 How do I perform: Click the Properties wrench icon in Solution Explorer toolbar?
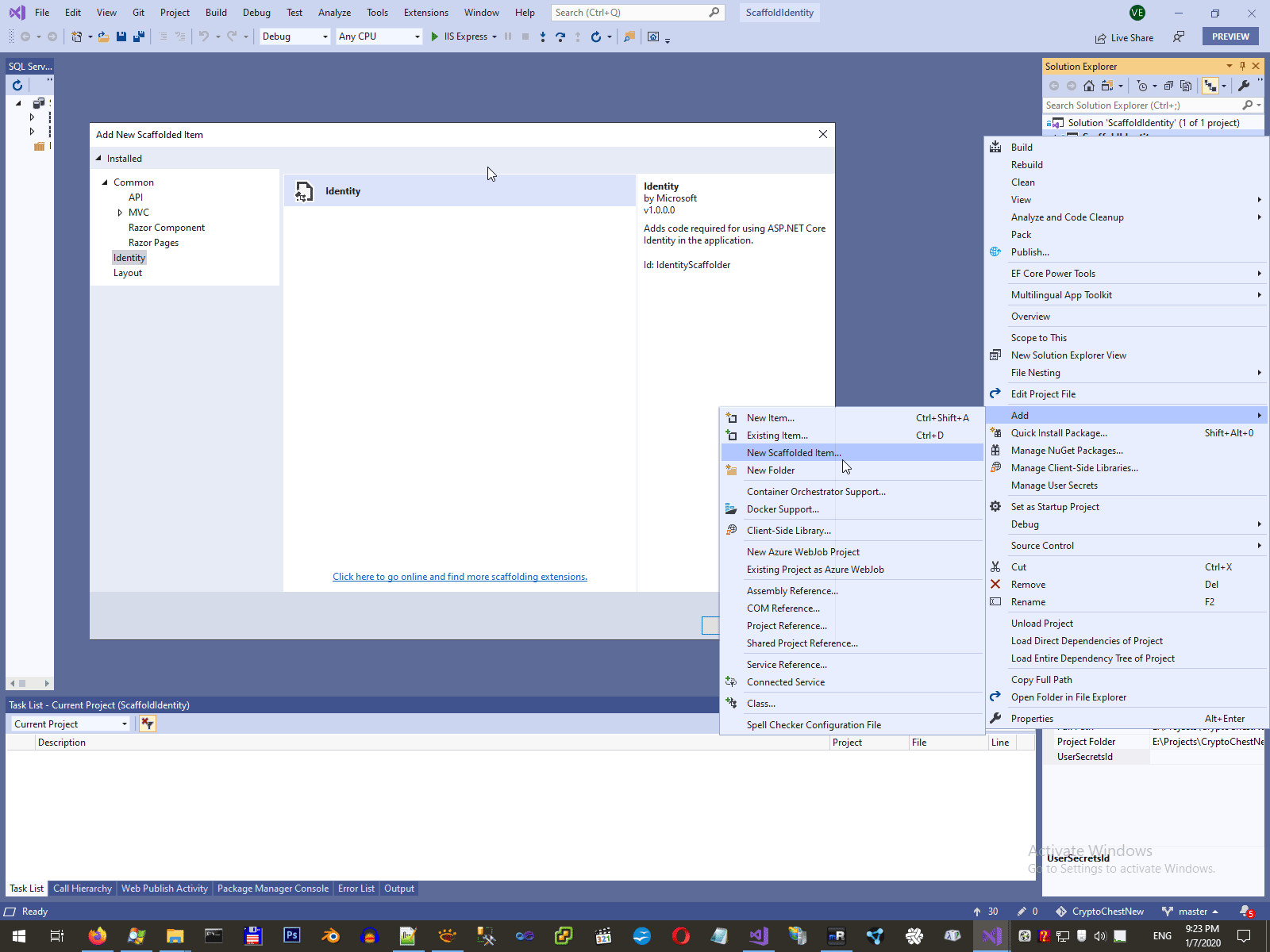(x=1244, y=86)
